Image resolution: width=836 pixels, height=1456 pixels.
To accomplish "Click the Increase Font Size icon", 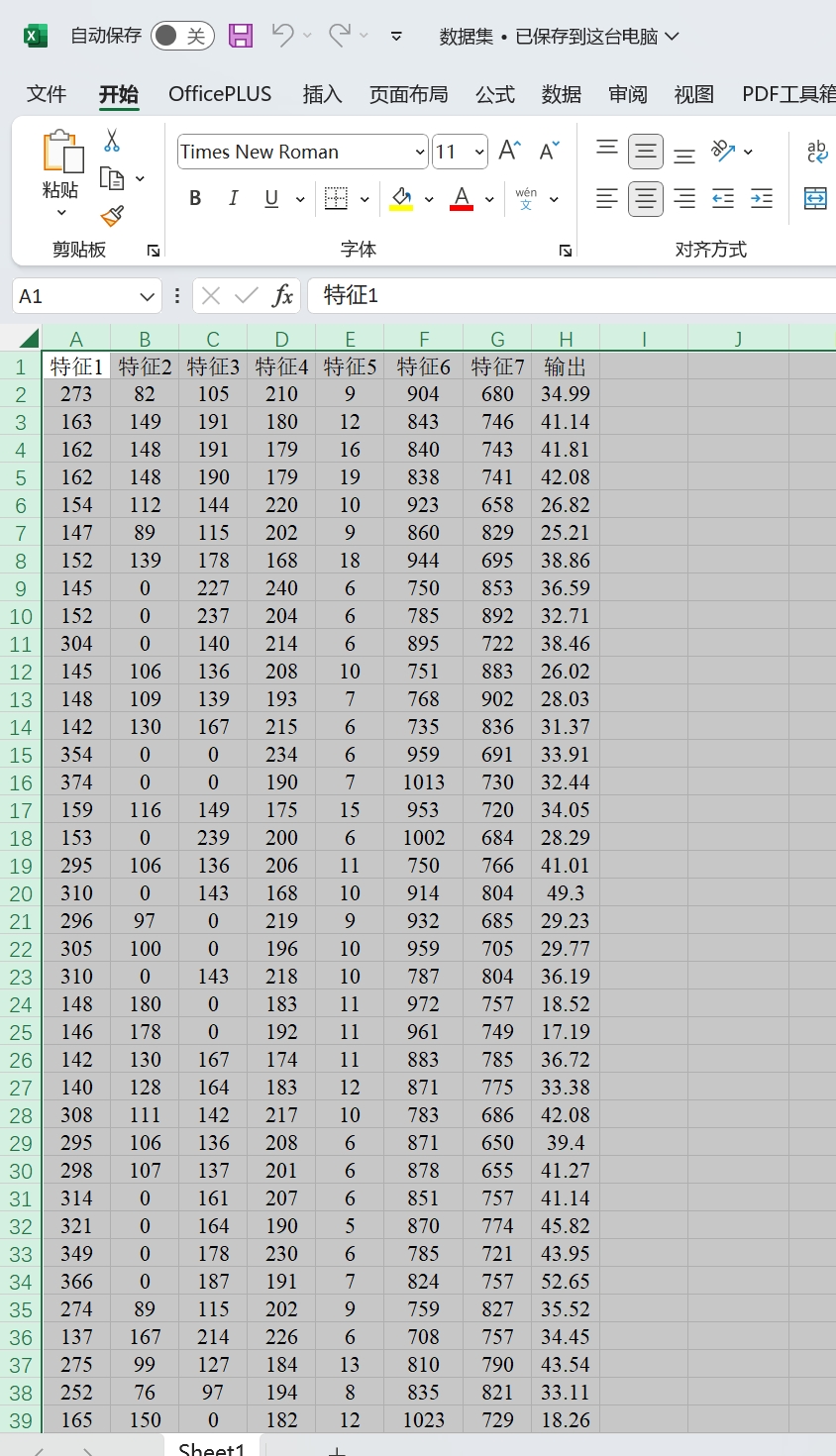I will 510,151.
